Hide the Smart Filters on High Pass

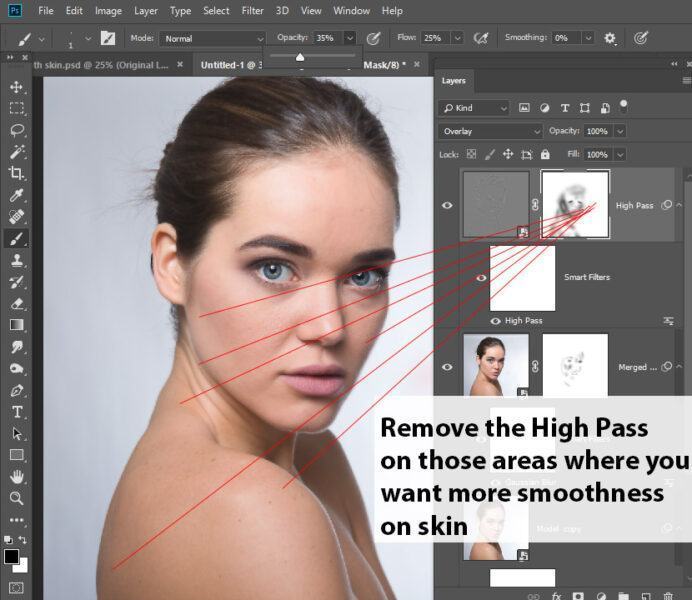coord(481,278)
